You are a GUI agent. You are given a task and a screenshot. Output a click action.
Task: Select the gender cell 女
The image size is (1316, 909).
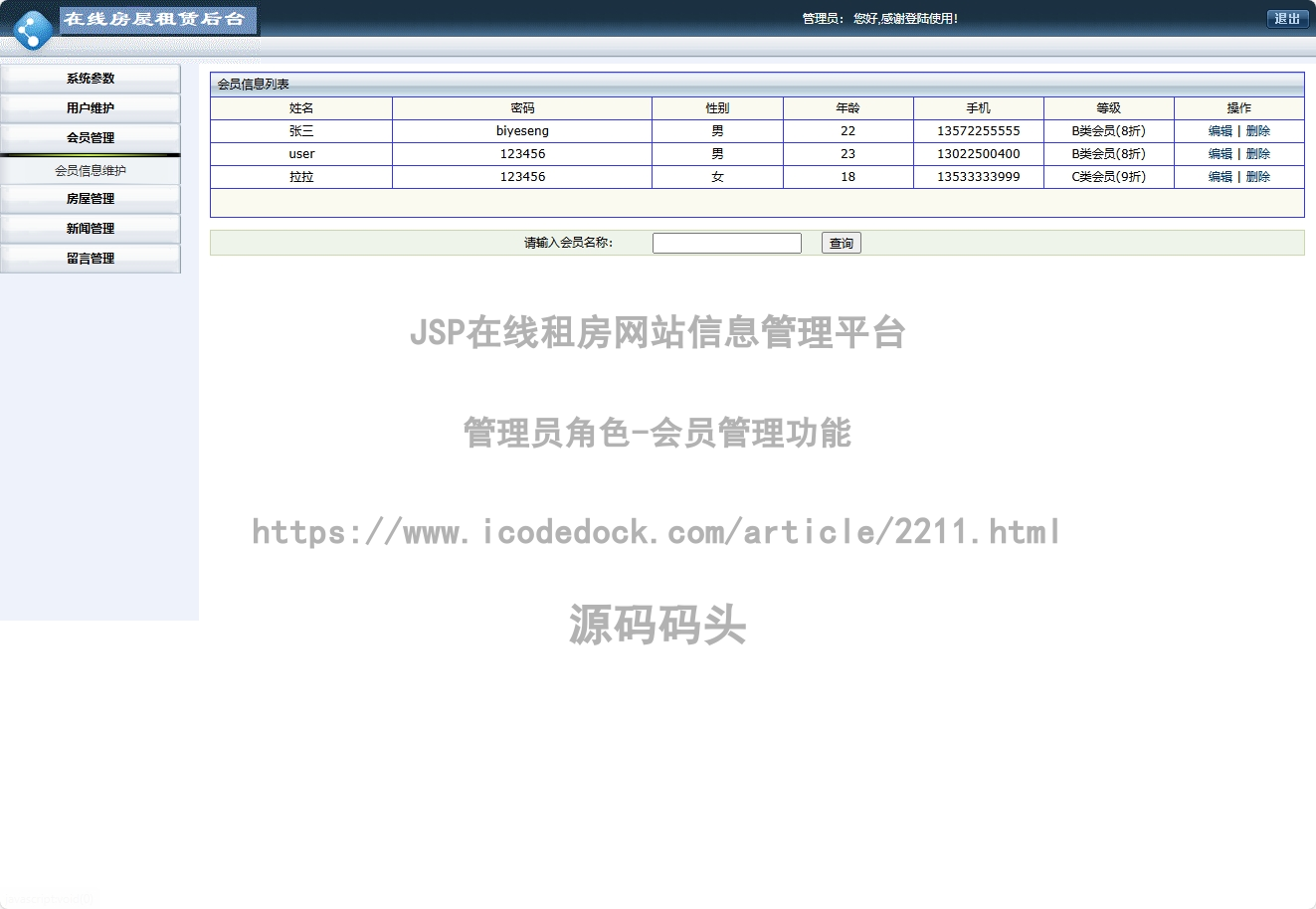click(x=717, y=177)
